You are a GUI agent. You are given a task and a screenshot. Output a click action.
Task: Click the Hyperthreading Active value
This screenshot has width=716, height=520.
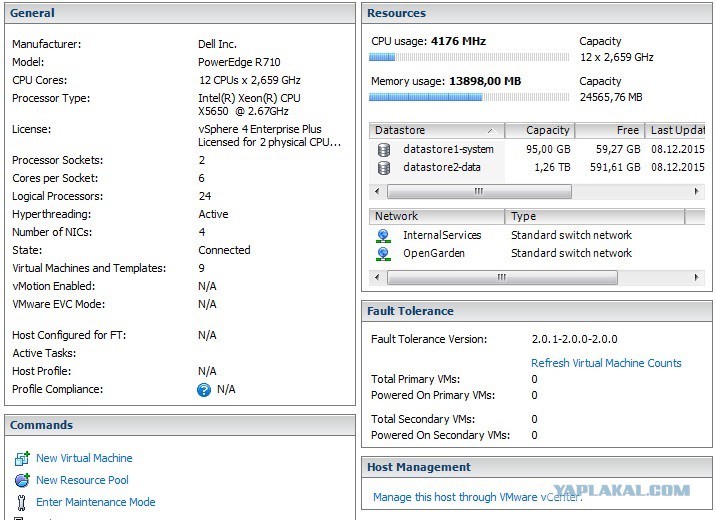[213, 214]
